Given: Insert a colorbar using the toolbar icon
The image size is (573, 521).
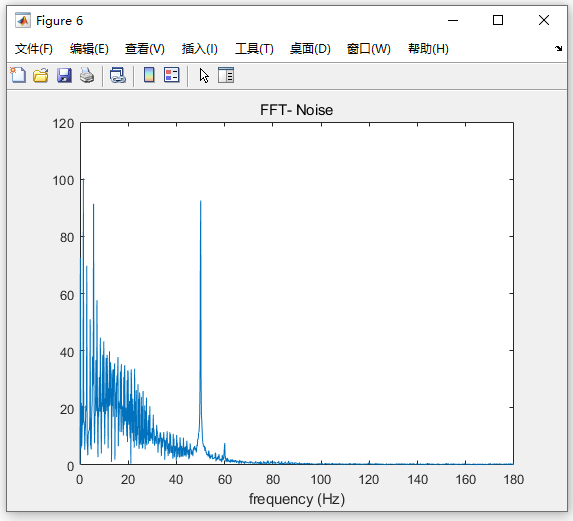Looking at the screenshot, I should [x=149, y=75].
